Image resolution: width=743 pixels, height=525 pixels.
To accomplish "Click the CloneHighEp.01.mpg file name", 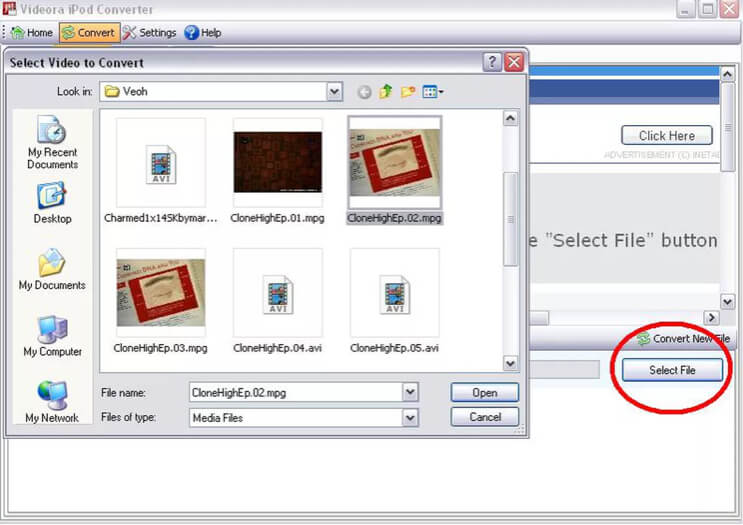I will tap(277, 218).
